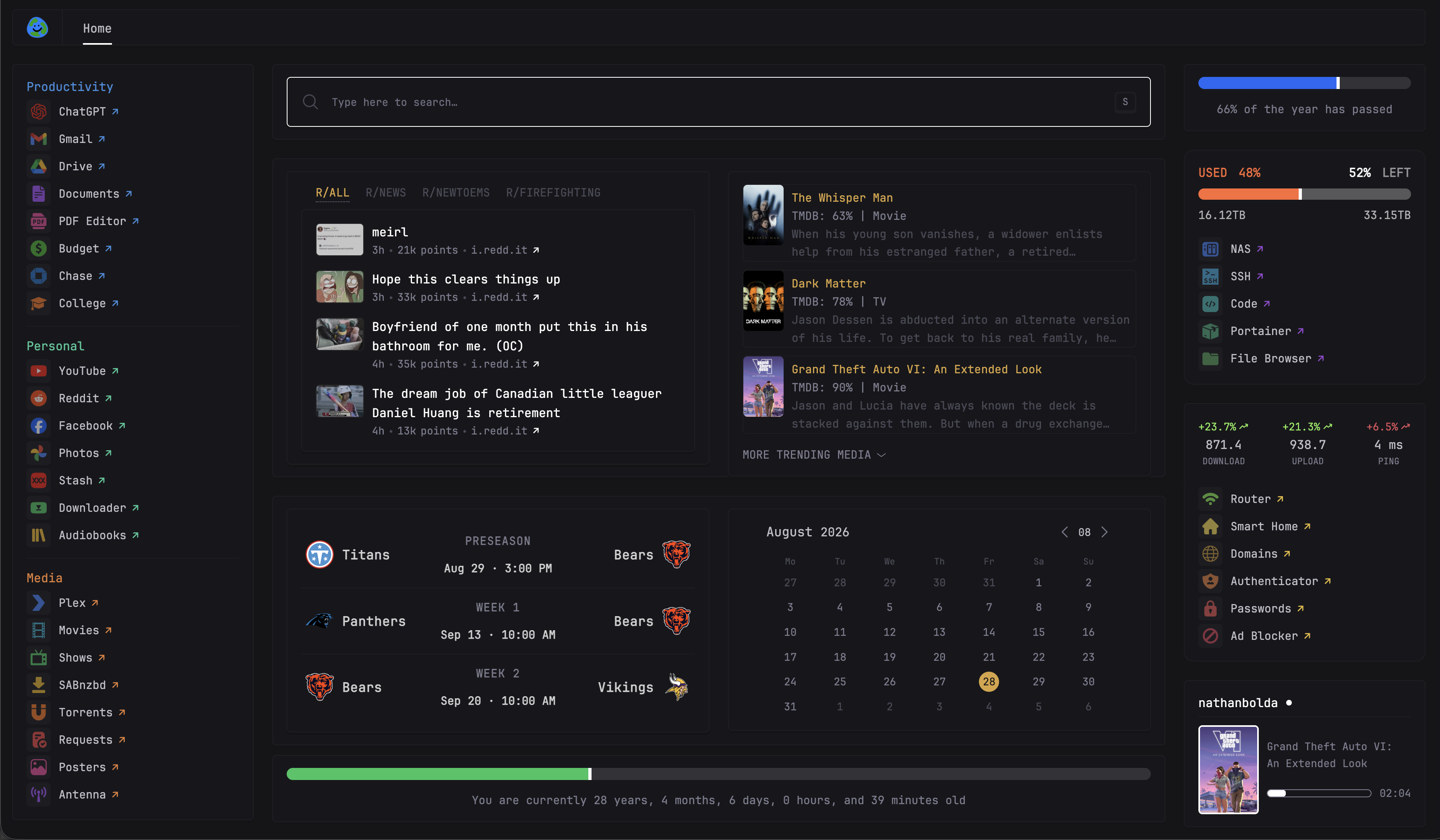This screenshot has height=840, width=1440.
Task: Open the R/NEWTOEMS tab
Action: [456, 192]
